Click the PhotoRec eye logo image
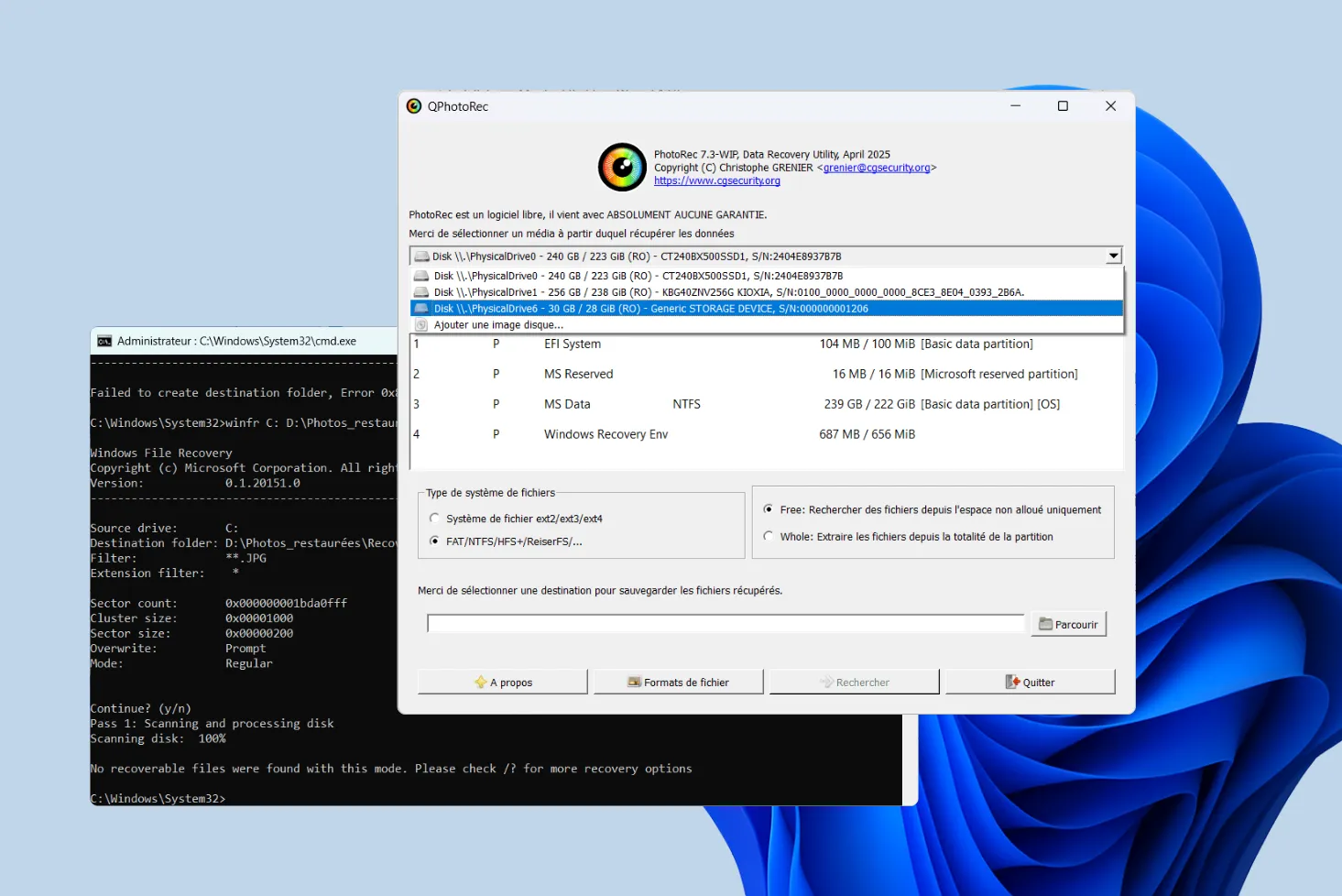 (622, 167)
